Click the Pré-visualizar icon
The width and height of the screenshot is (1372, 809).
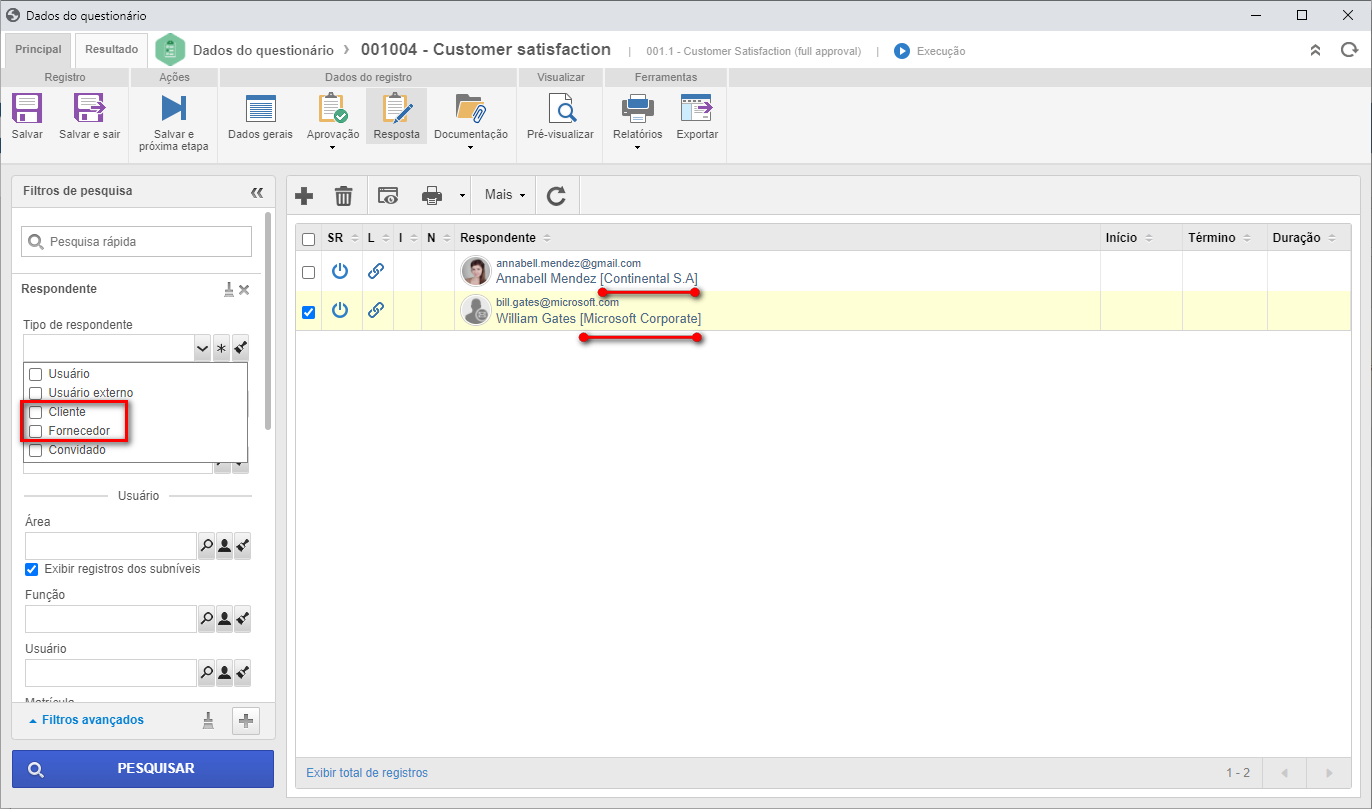tap(560, 108)
